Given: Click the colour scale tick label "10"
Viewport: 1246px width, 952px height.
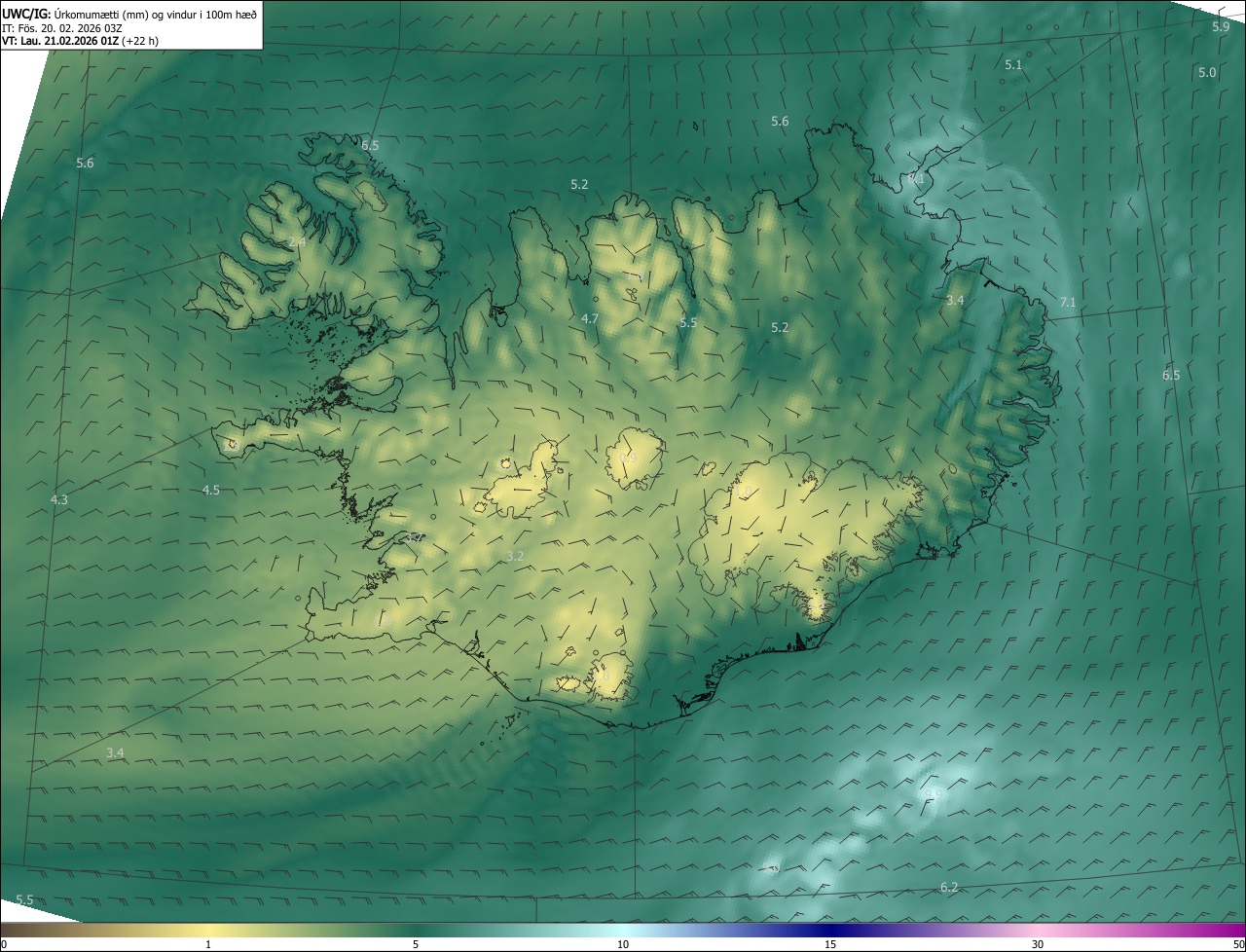Looking at the screenshot, I should (x=623, y=944).
